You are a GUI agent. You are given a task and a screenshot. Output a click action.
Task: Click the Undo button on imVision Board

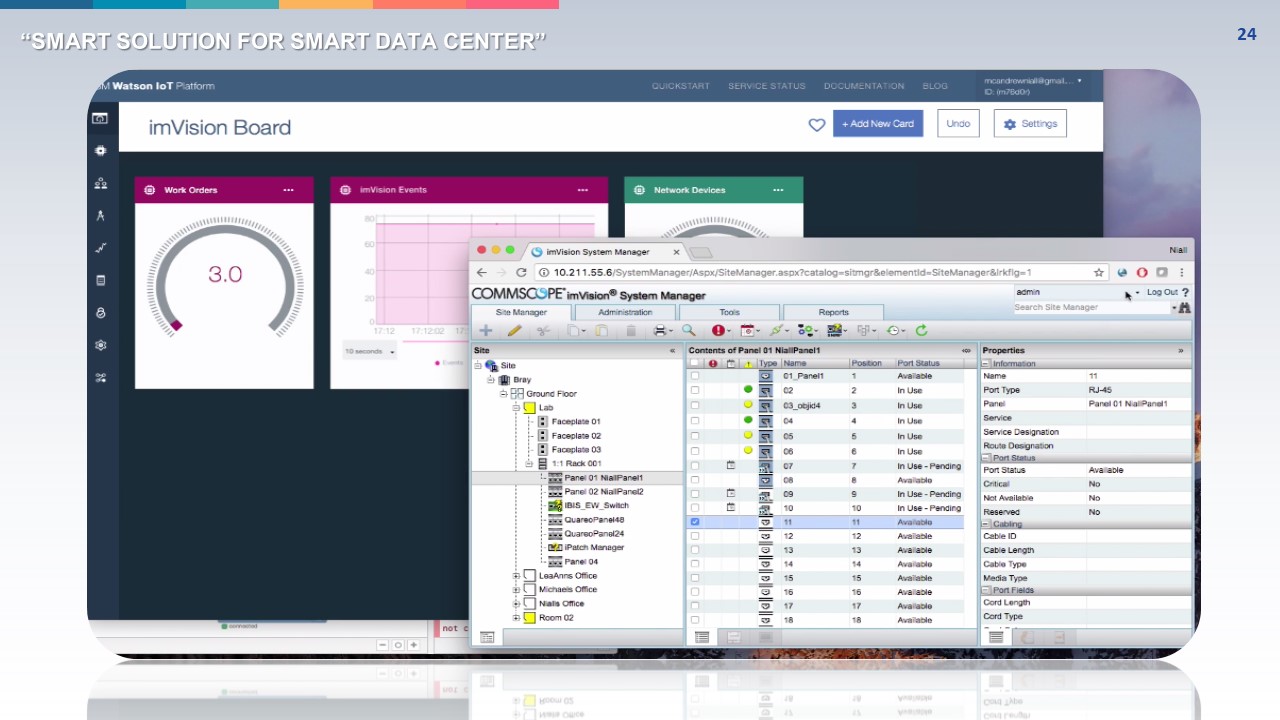click(x=958, y=124)
